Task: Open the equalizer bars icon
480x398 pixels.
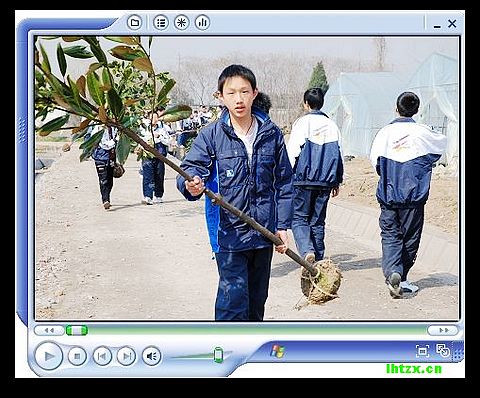Action: 202,23
